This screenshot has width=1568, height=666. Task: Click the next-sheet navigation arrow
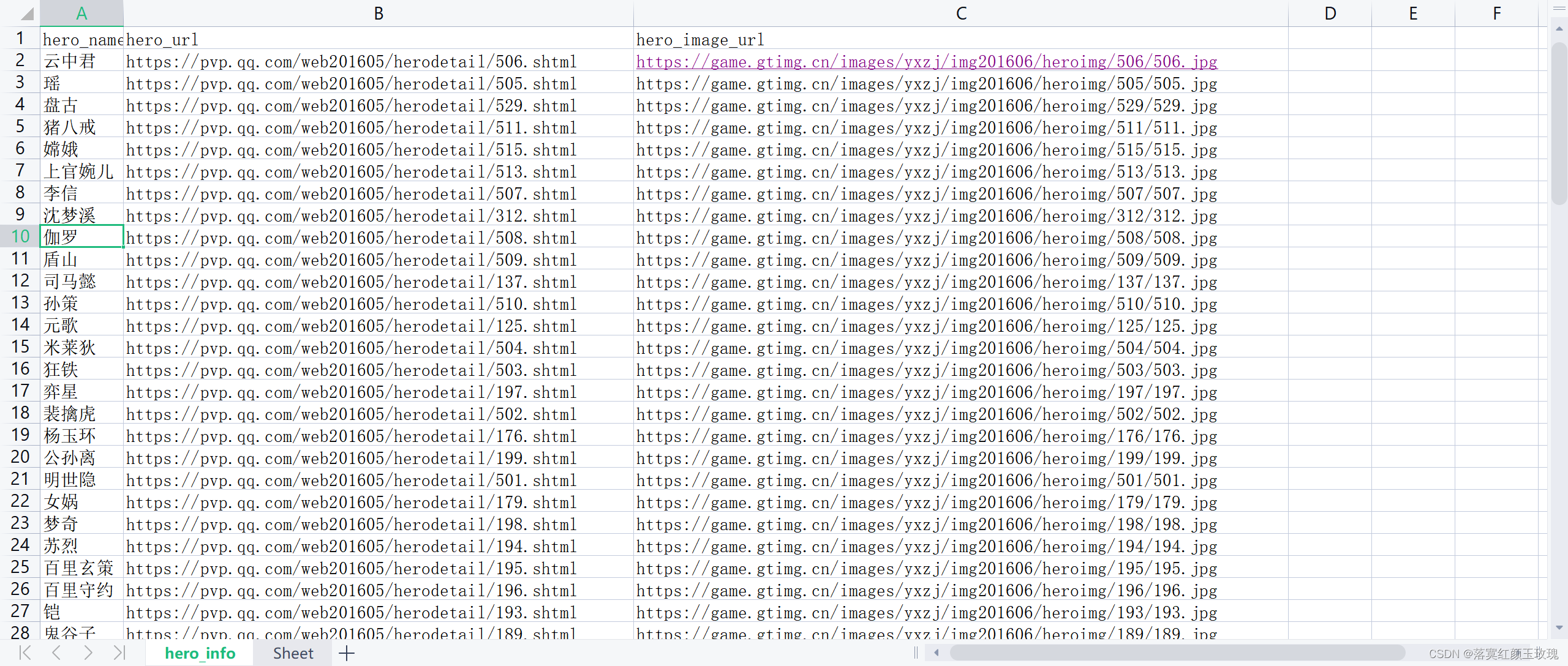[x=89, y=653]
